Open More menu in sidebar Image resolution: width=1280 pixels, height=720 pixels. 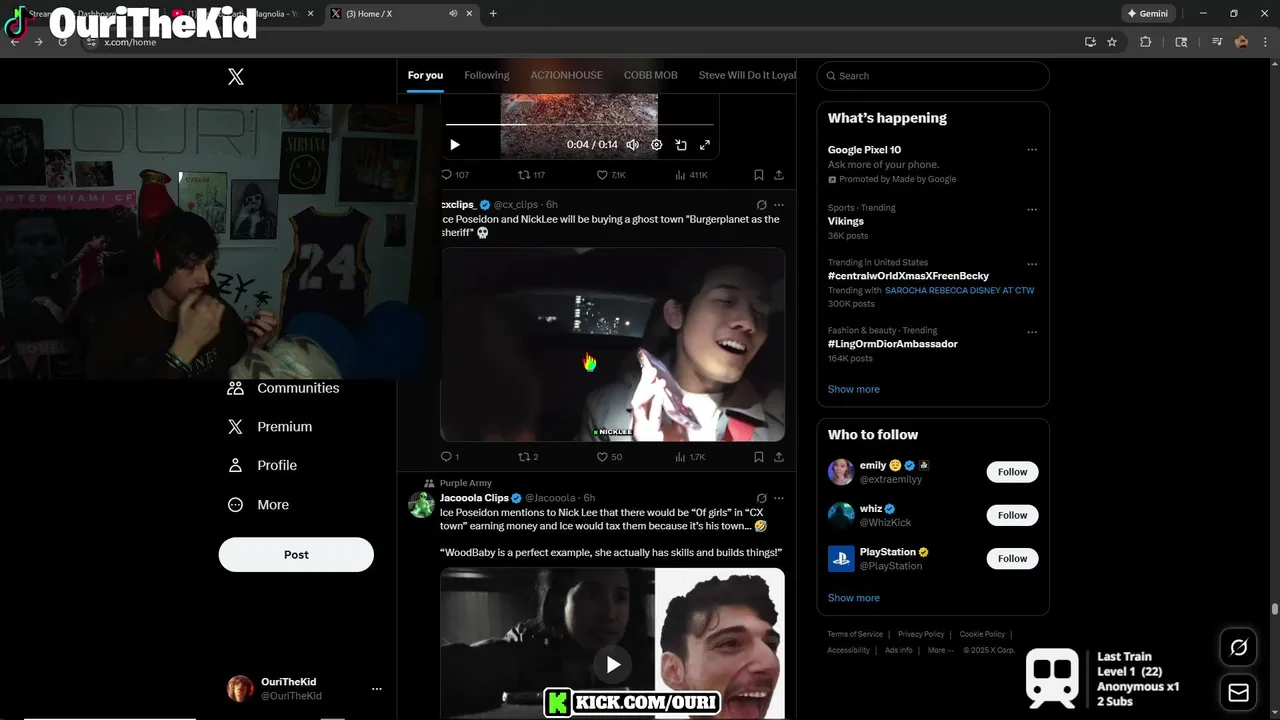(x=258, y=505)
